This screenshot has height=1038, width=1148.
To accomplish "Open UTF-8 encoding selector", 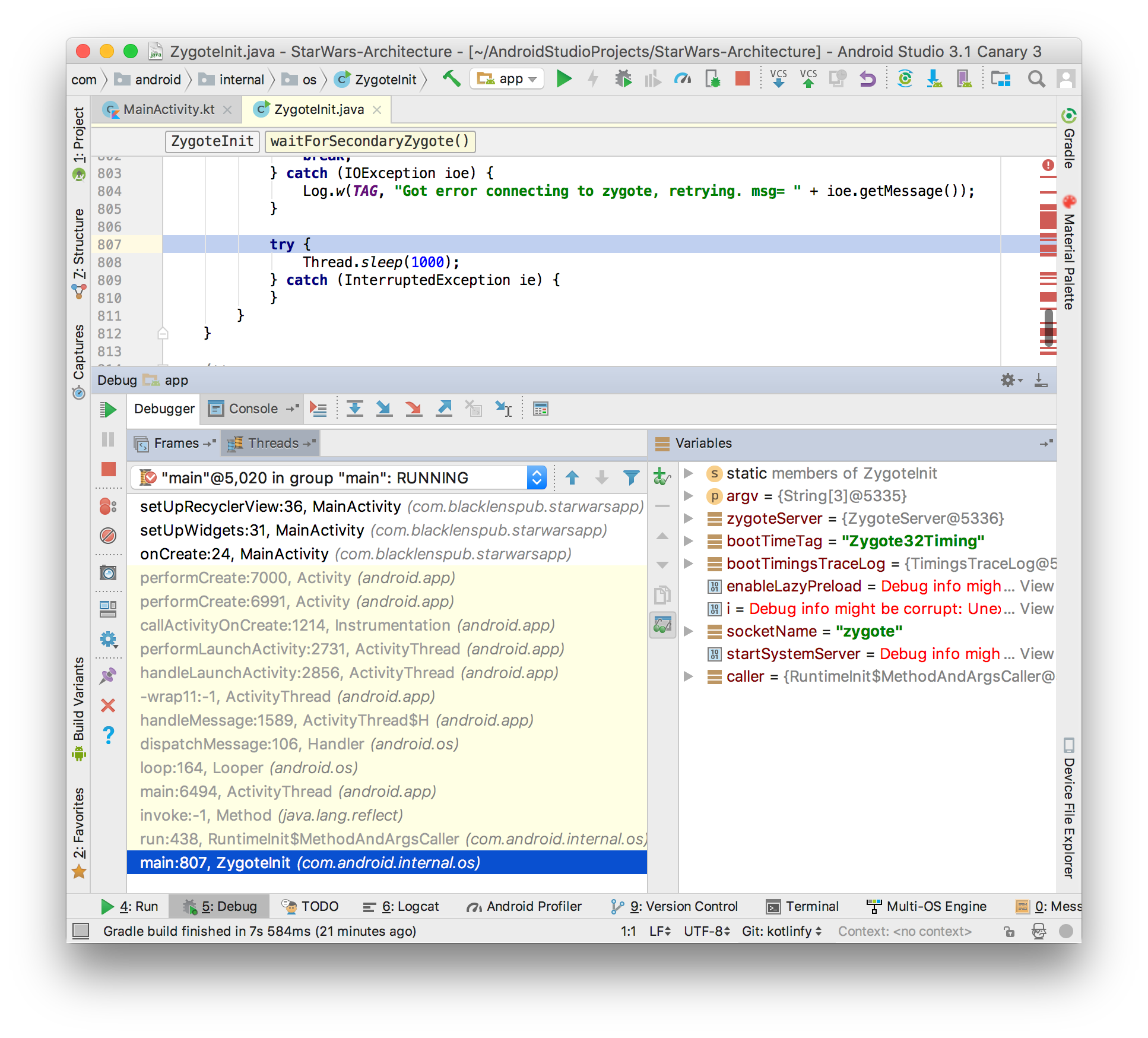I will [706, 931].
